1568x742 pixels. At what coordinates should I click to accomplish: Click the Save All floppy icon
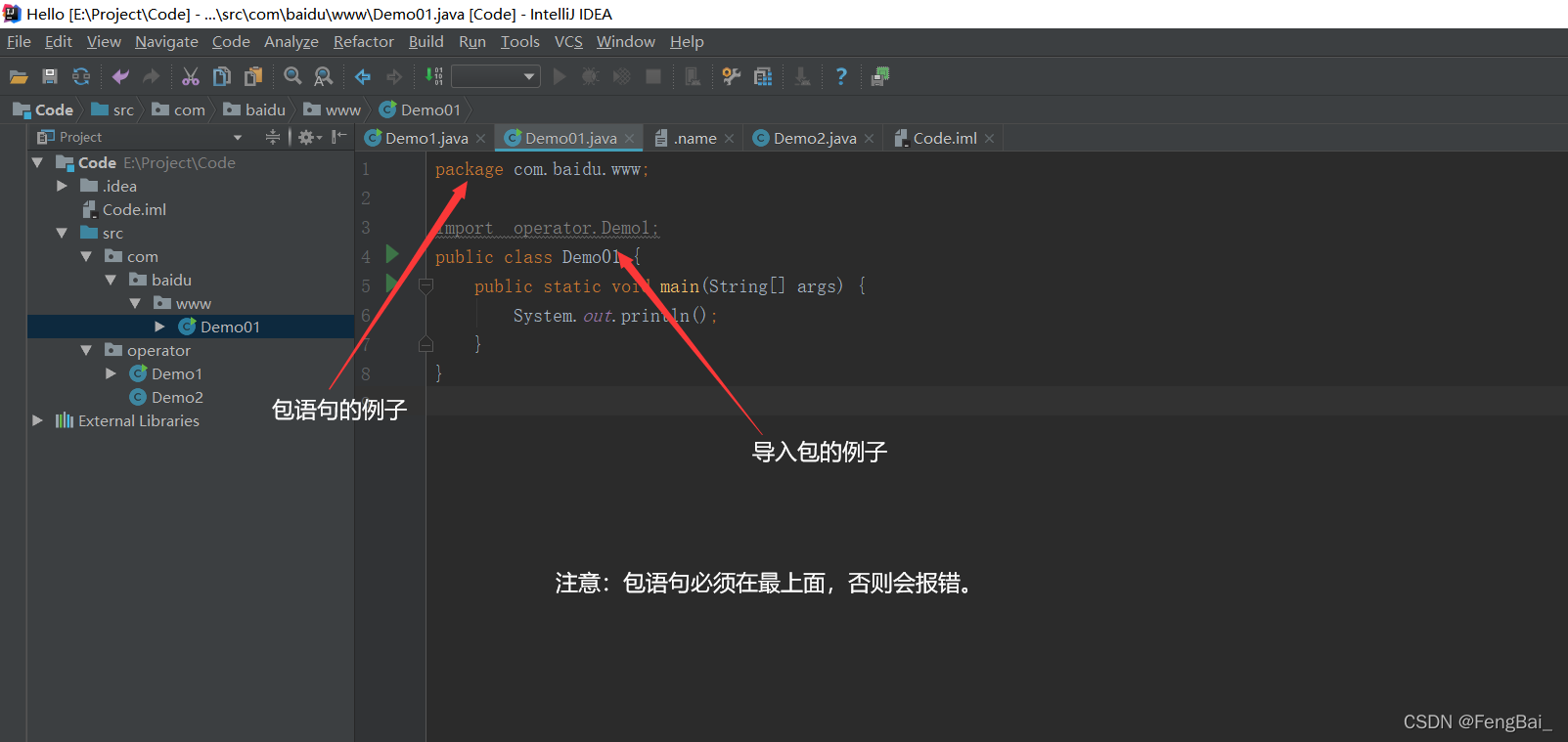coord(50,76)
